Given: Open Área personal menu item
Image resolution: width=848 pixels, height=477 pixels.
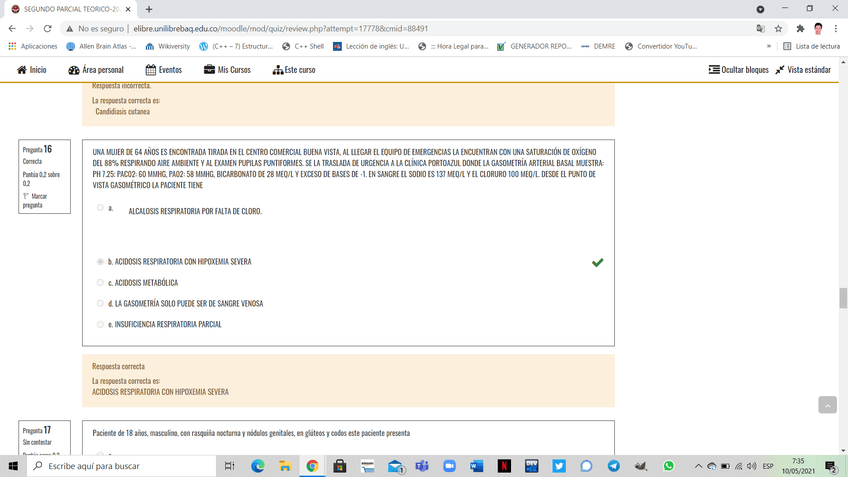Looking at the screenshot, I should (x=96, y=70).
